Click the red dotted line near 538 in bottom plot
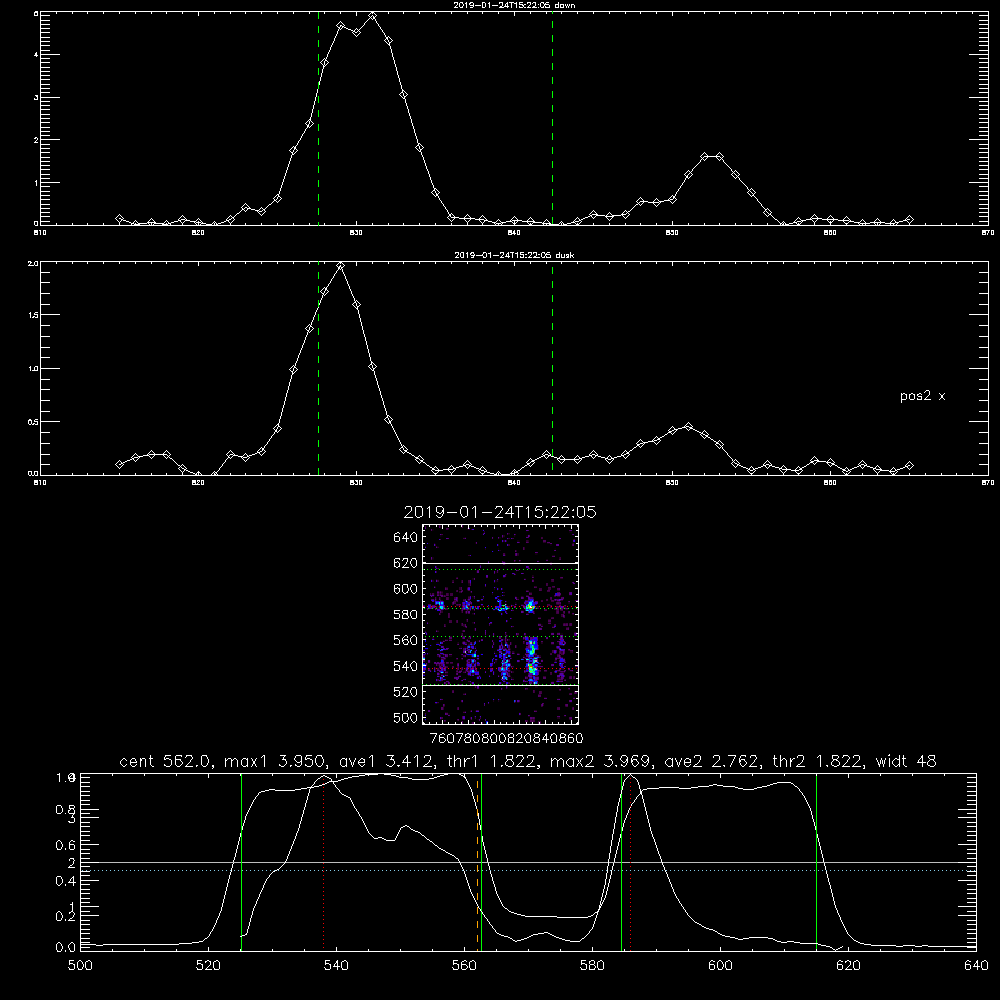This screenshot has width=1000, height=1000. [323, 862]
